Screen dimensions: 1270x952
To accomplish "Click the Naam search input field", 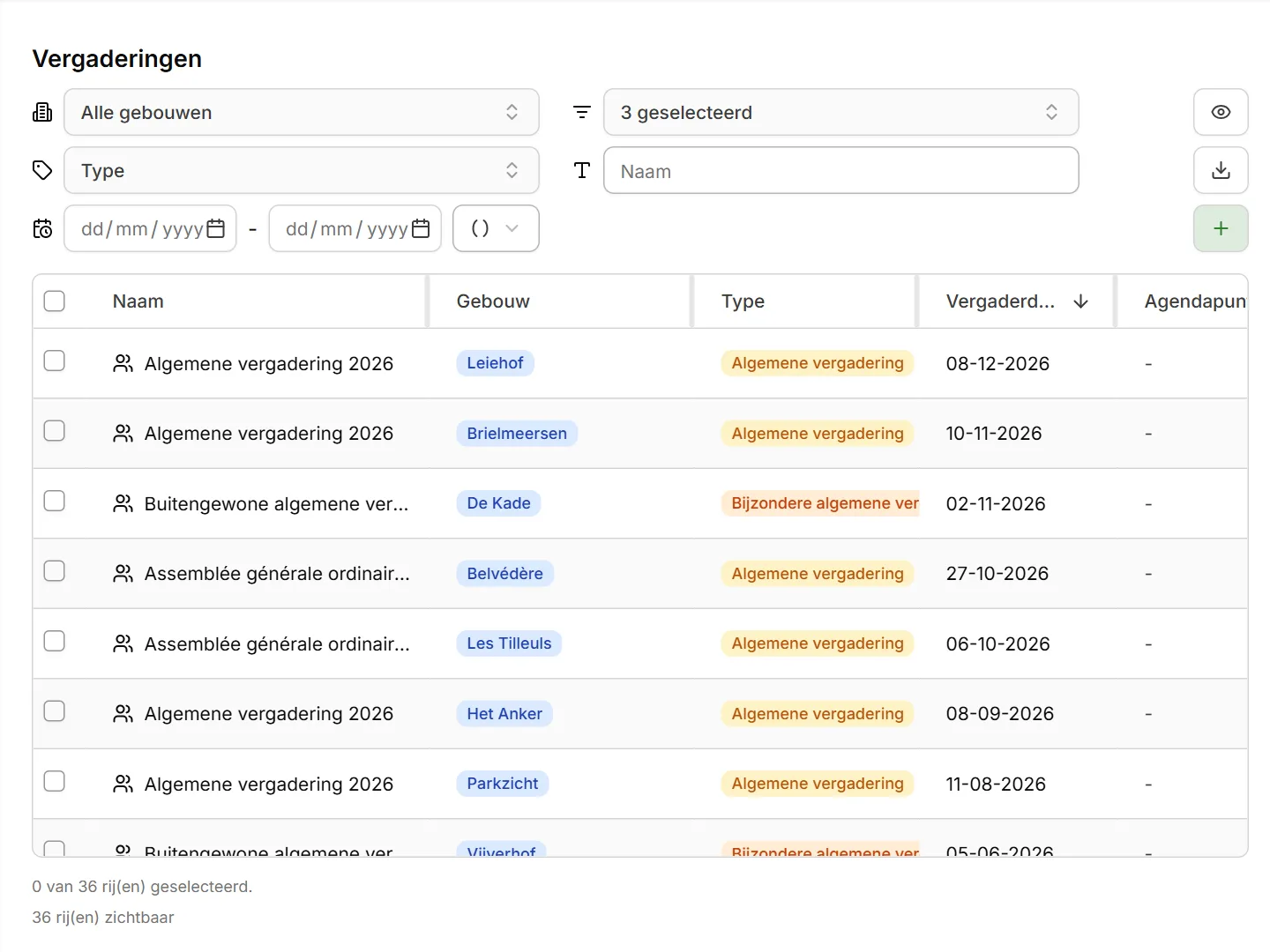I will [x=841, y=170].
